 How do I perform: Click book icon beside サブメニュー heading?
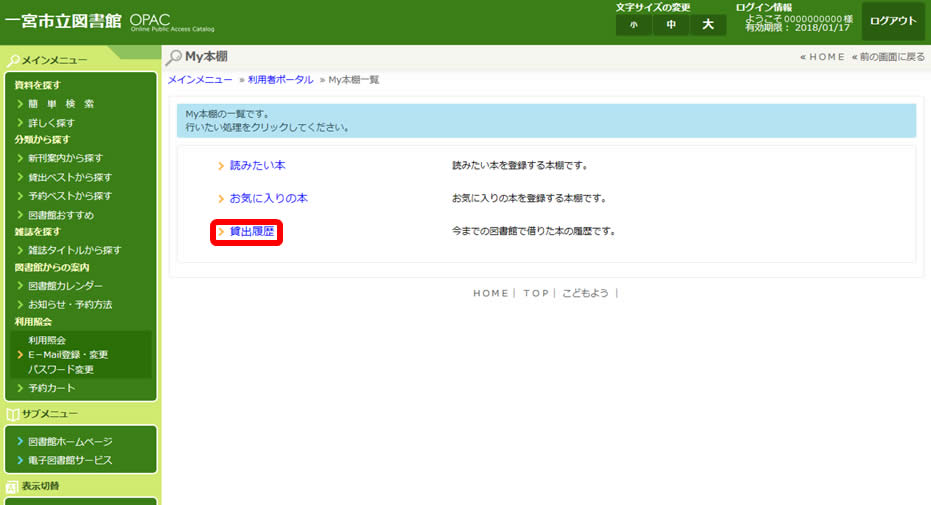pyautogui.click(x=12, y=414)
